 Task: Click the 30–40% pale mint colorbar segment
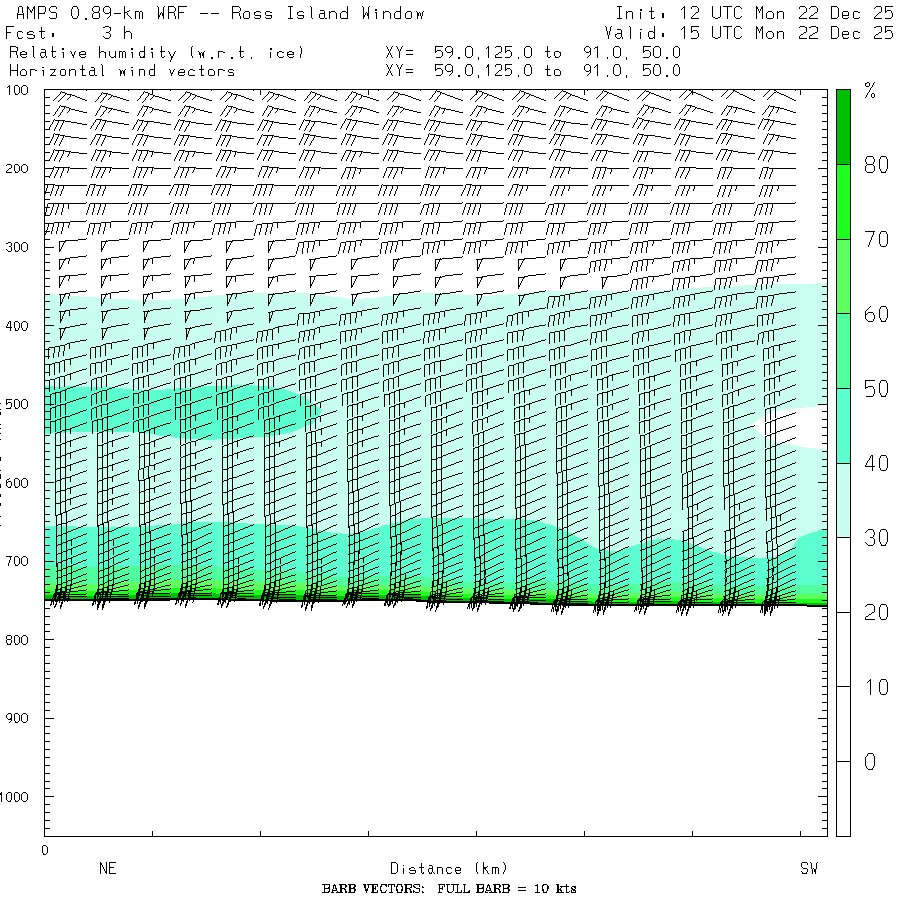pos(843,500)
